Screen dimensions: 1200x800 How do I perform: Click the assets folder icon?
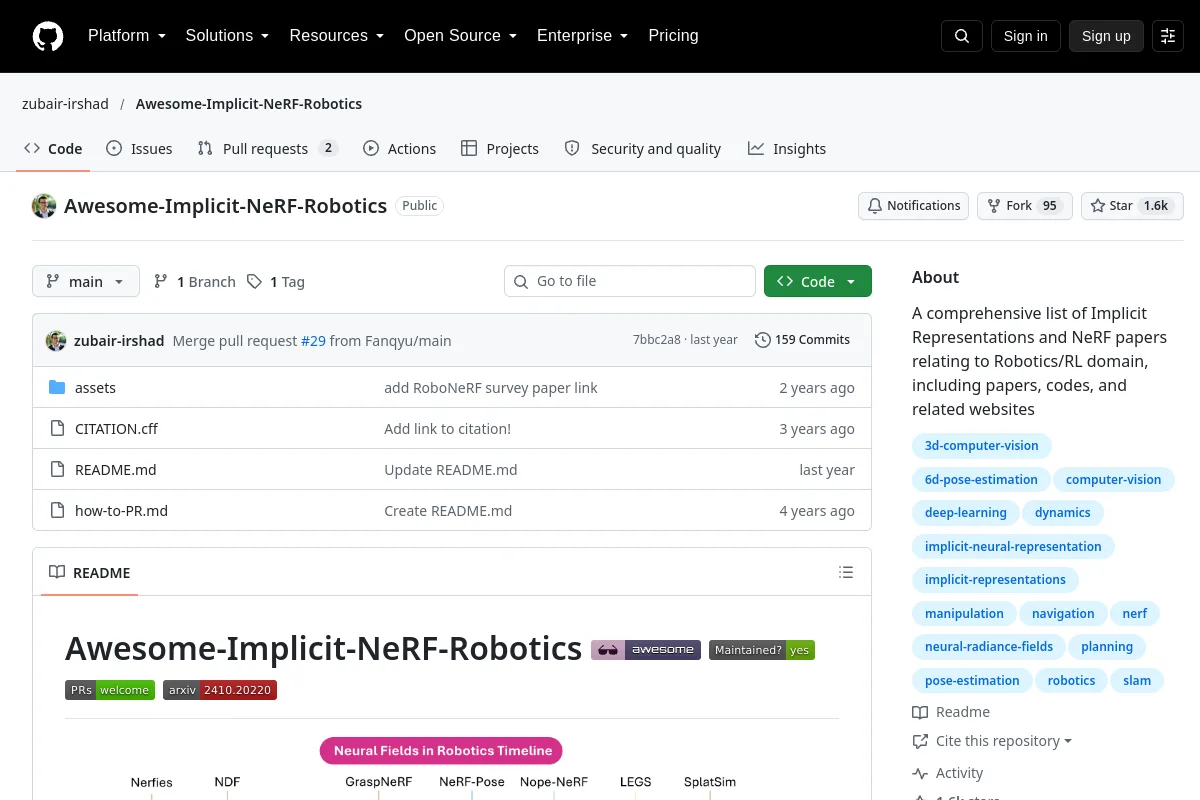(x=57, y=388)
